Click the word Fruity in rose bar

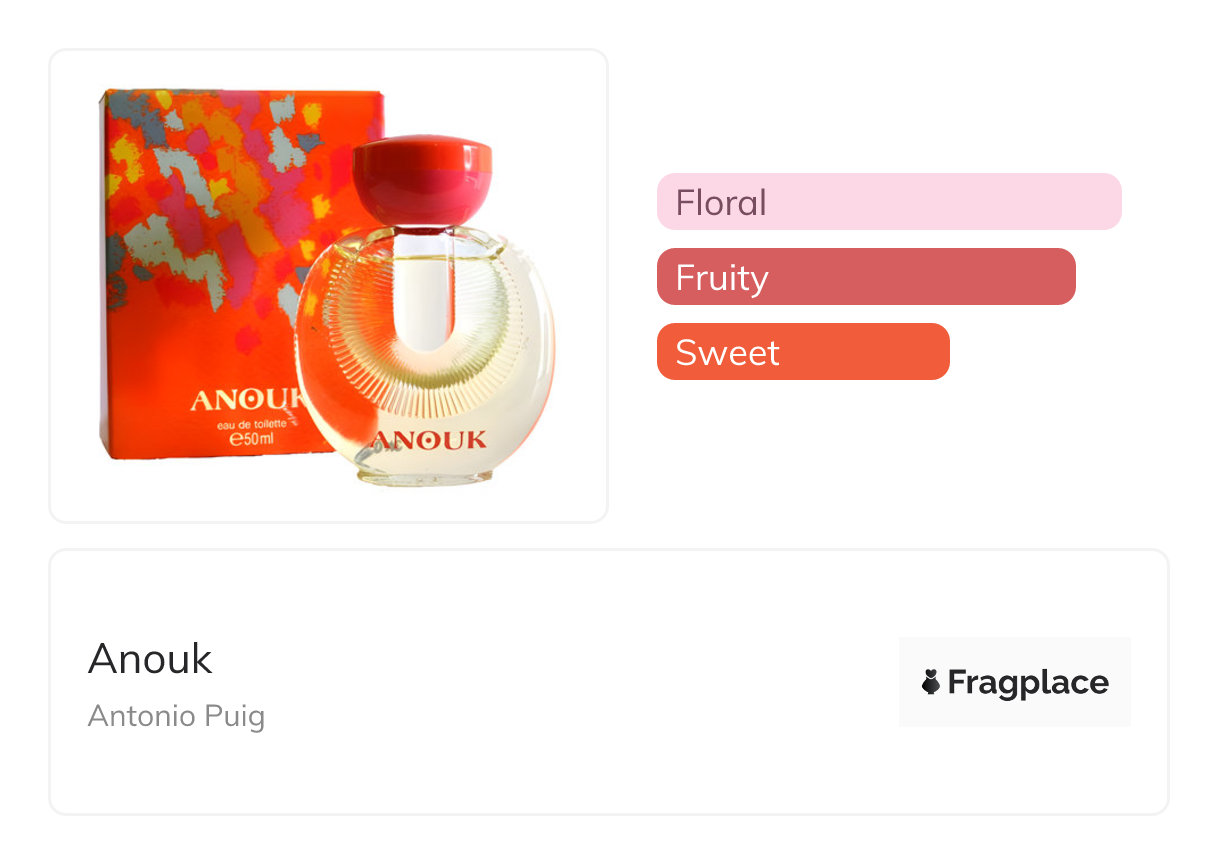coord(721,278)
